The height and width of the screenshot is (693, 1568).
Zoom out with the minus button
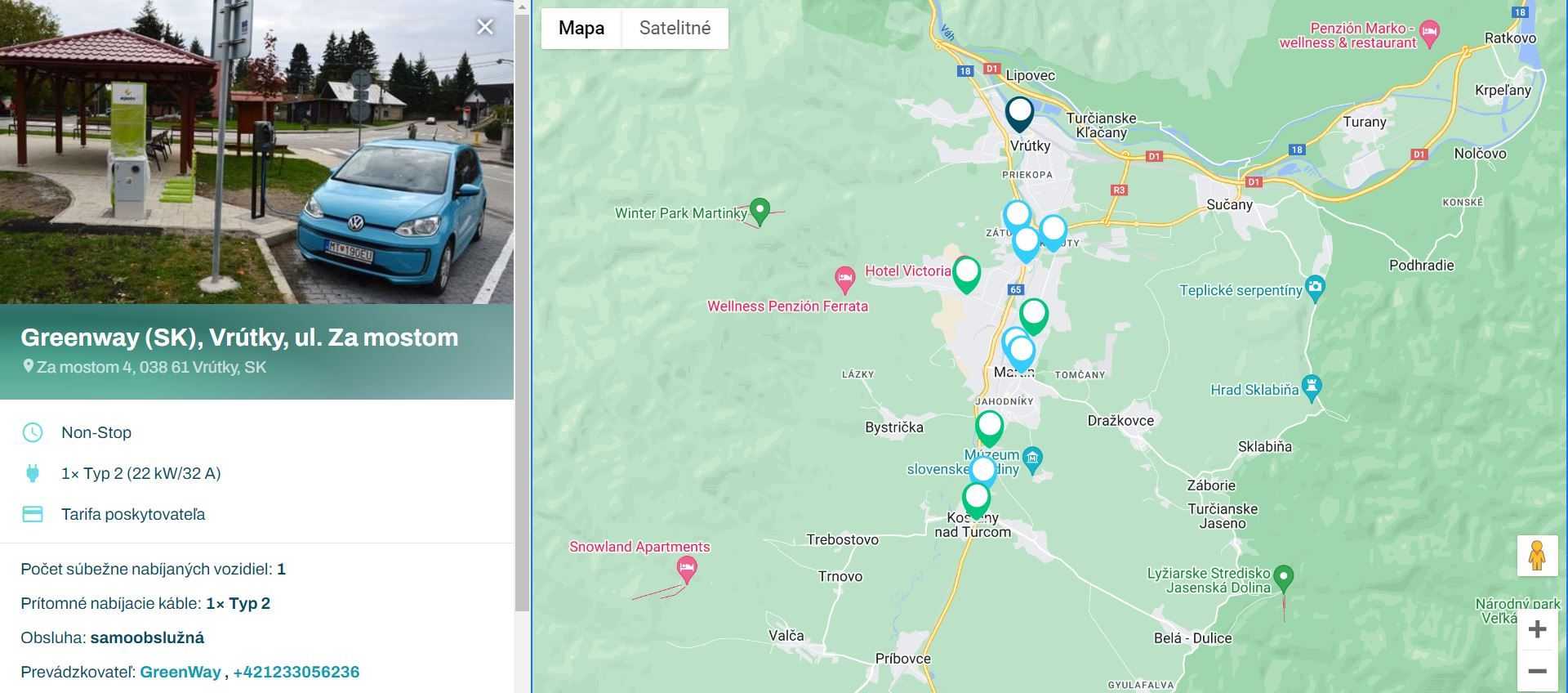(1537, 671)
